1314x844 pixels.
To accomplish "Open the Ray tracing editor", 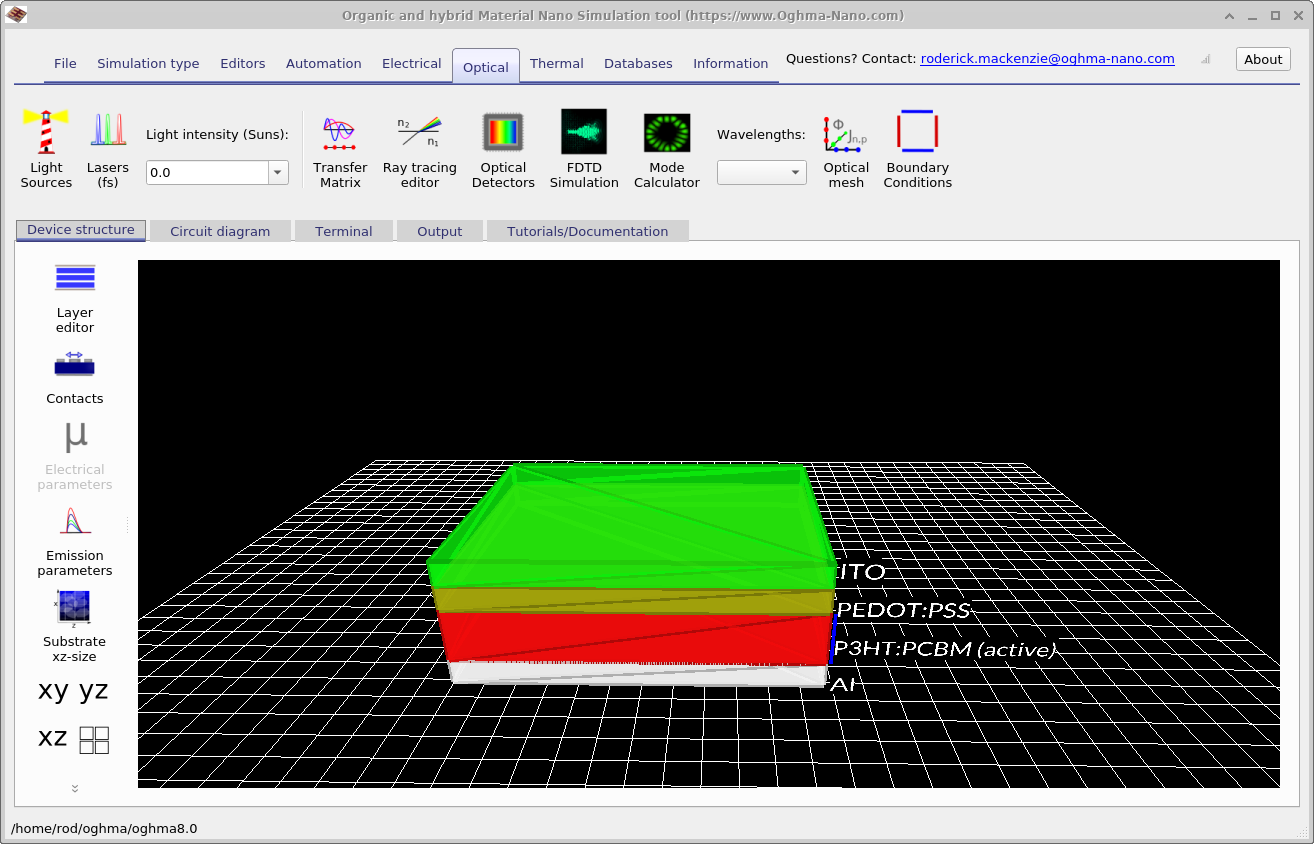I will pyautogui.click(x=420, y=149).
